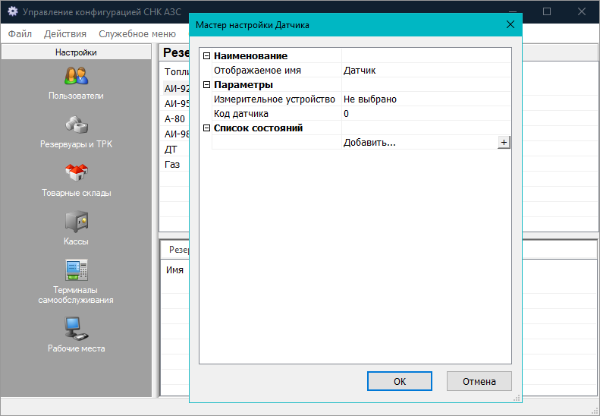Viewport: 600px width, 416px height.
Task: Select the Резервуары и ТРК icon
Action: click(77, 125)
